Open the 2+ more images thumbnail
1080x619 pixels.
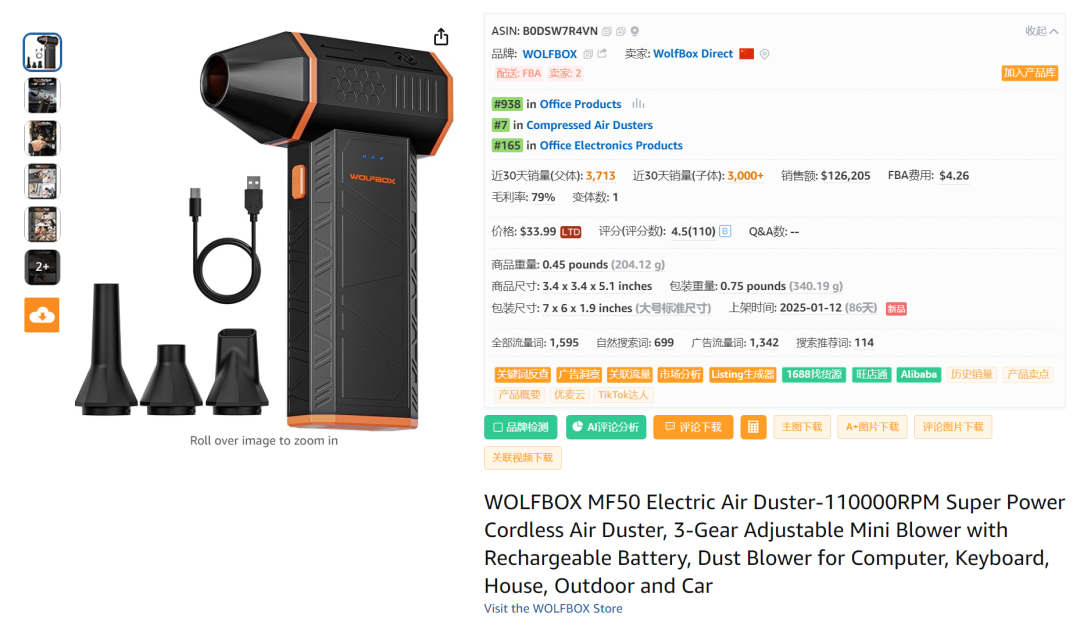pos(42,267)
